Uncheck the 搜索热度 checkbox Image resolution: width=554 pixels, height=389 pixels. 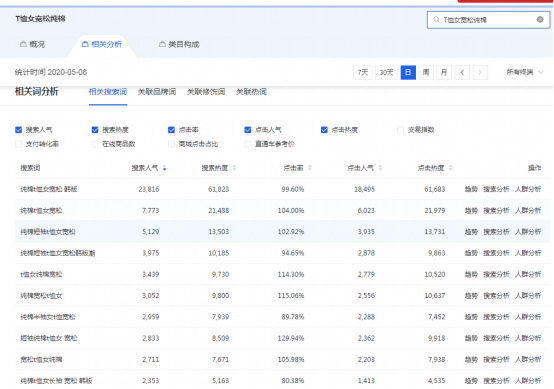point(95,130)
